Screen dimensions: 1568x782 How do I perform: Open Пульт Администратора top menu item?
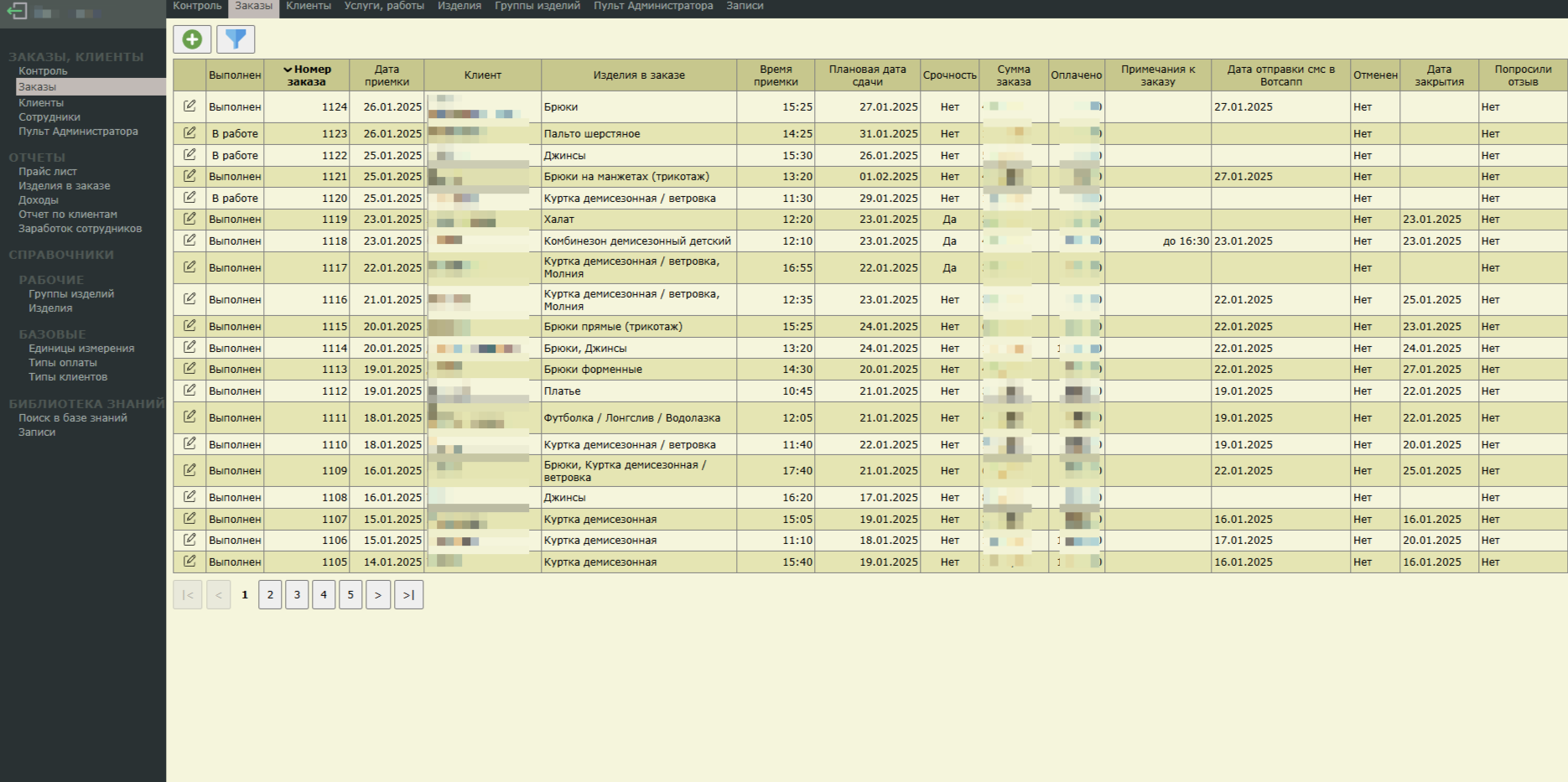tap(653, 6)
